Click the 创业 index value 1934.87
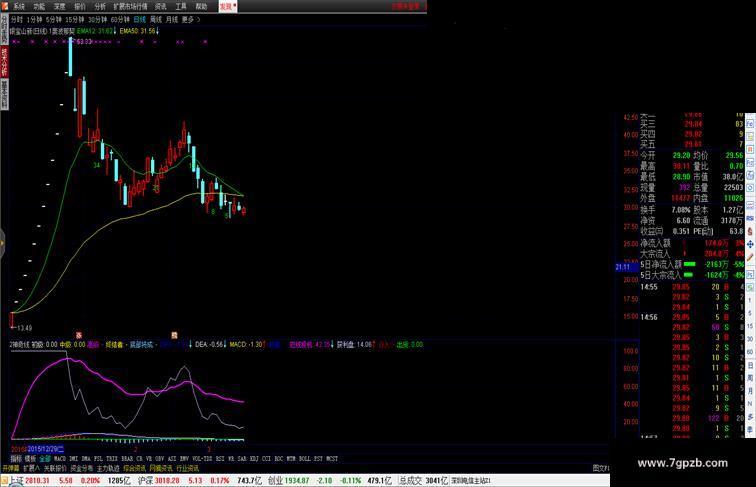The height and width of the screenshot is (487, 756). (x=297, y=481)
